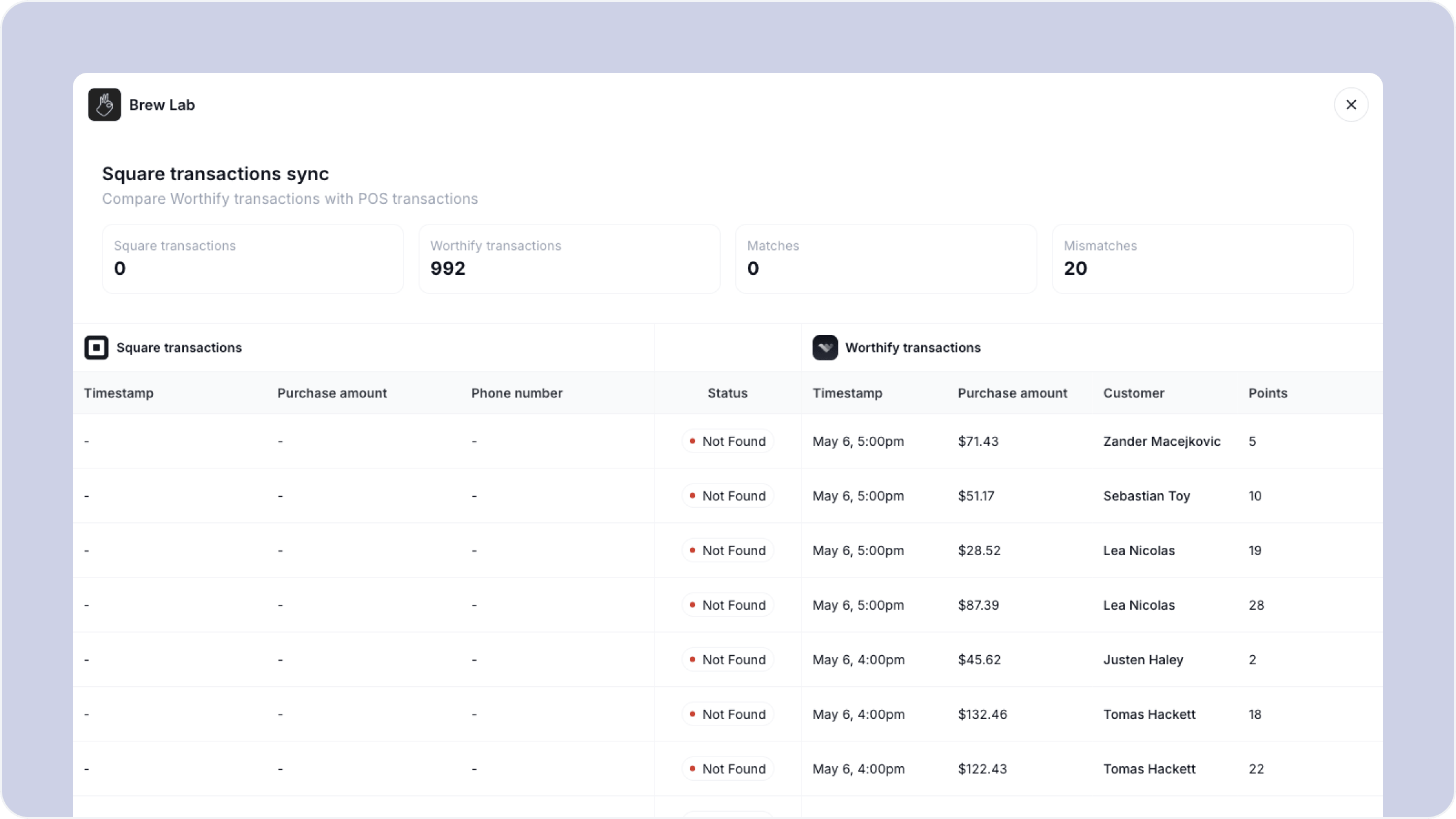1456x819 pixels.
Task: Click the Brew Lab hand logo icon
Action: point(104,105)
